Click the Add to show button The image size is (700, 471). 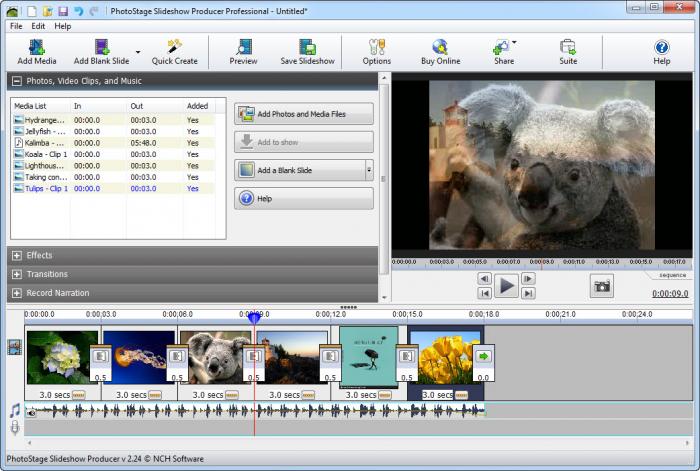pos(304,142)
